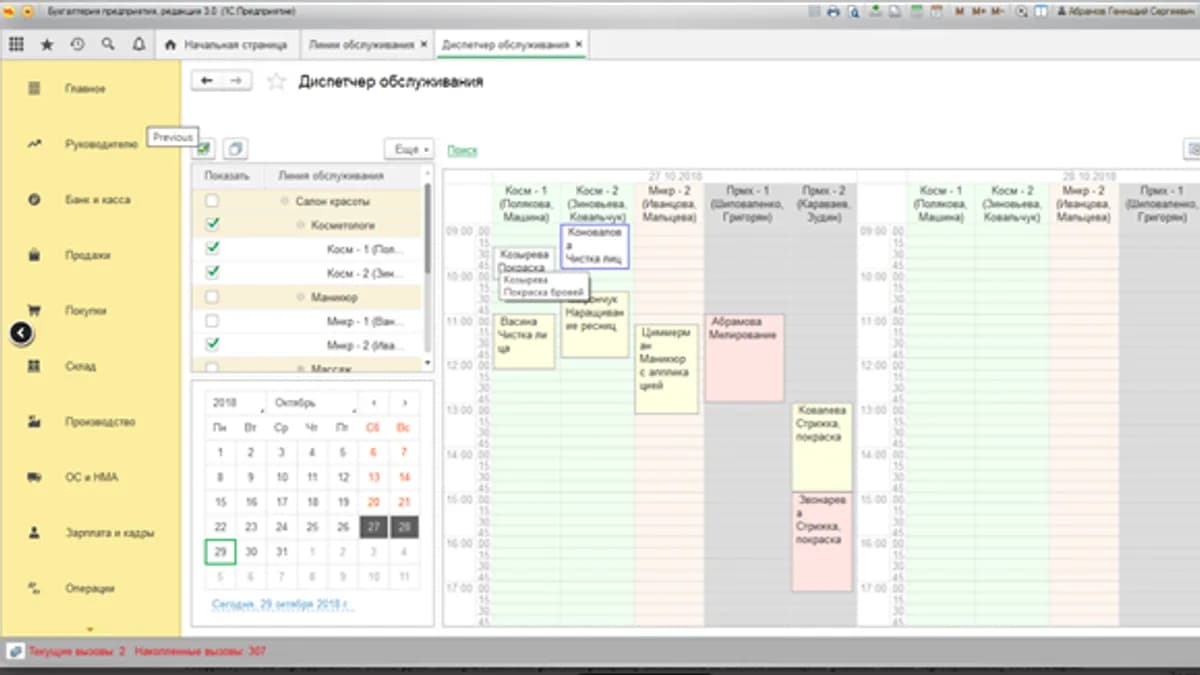Uncheck the Косметологи show checkbox
This screenshot has height=675, width=1200.
click(212, 224)
